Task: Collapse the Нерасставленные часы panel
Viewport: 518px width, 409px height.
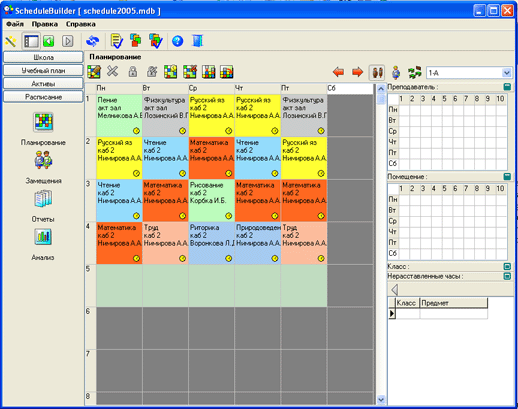Action: click(507, 276)
